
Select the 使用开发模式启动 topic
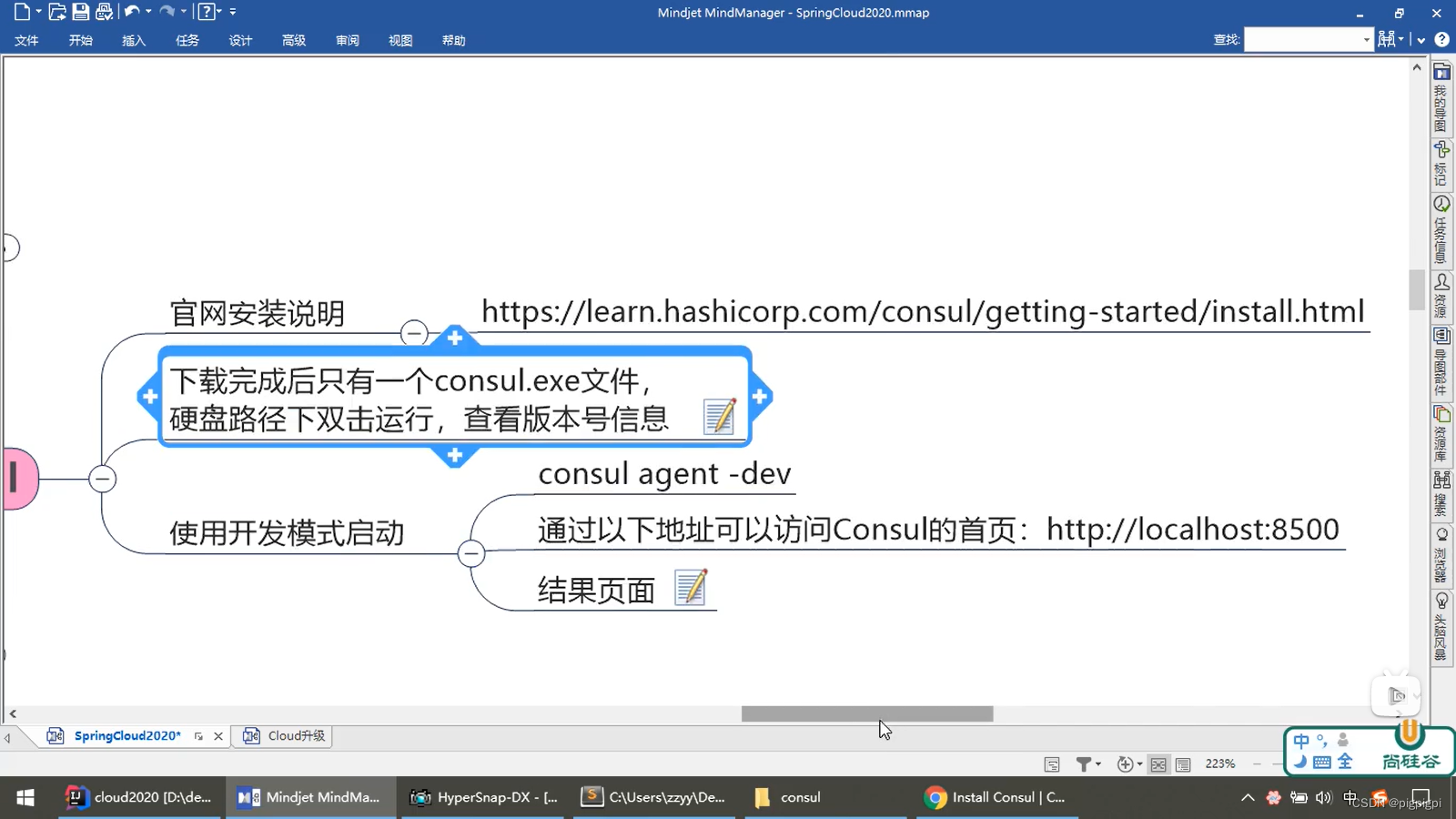287,533
